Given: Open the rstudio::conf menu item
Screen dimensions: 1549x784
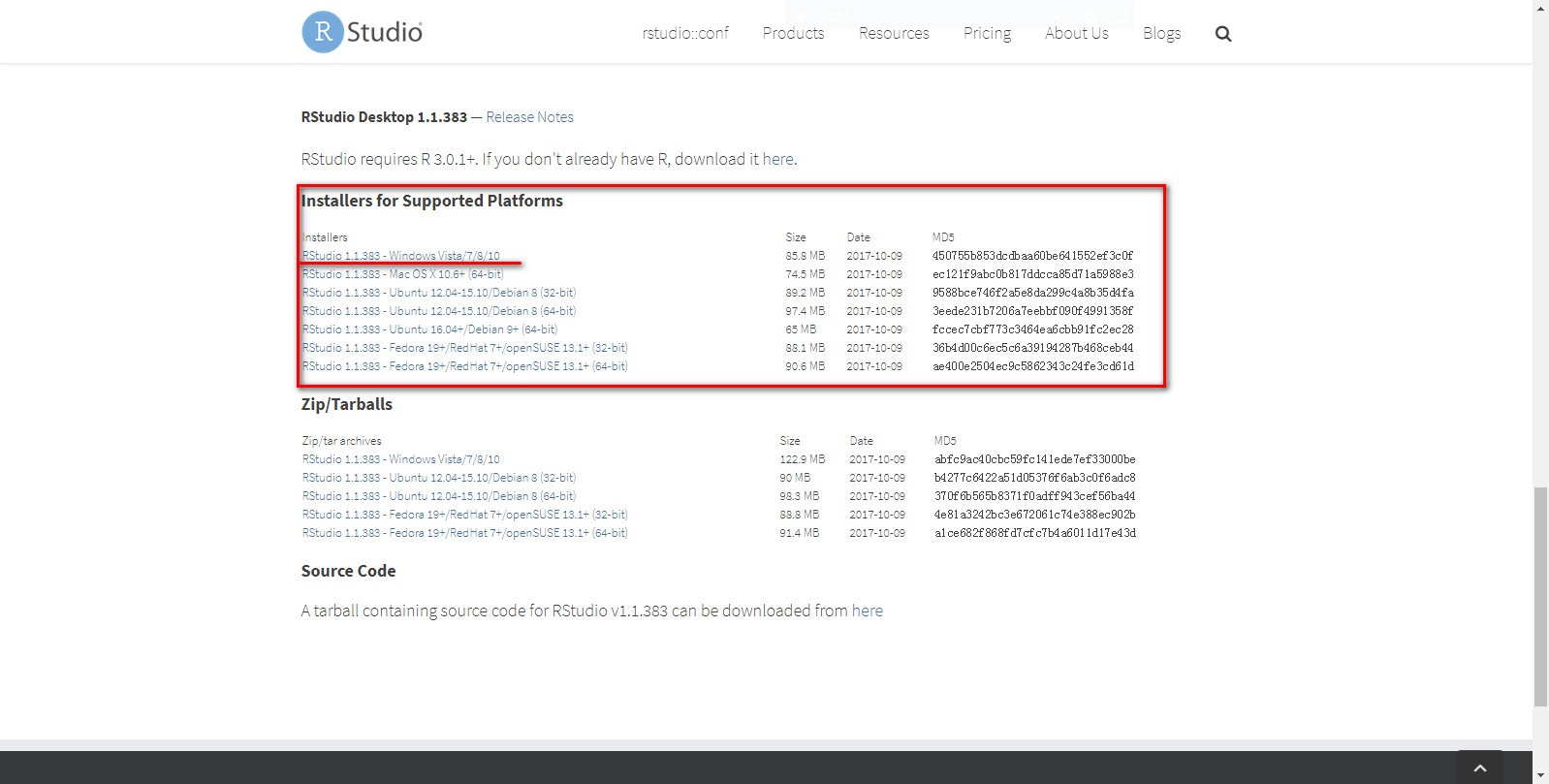Looking at the screenshot, I should point(685,33).
